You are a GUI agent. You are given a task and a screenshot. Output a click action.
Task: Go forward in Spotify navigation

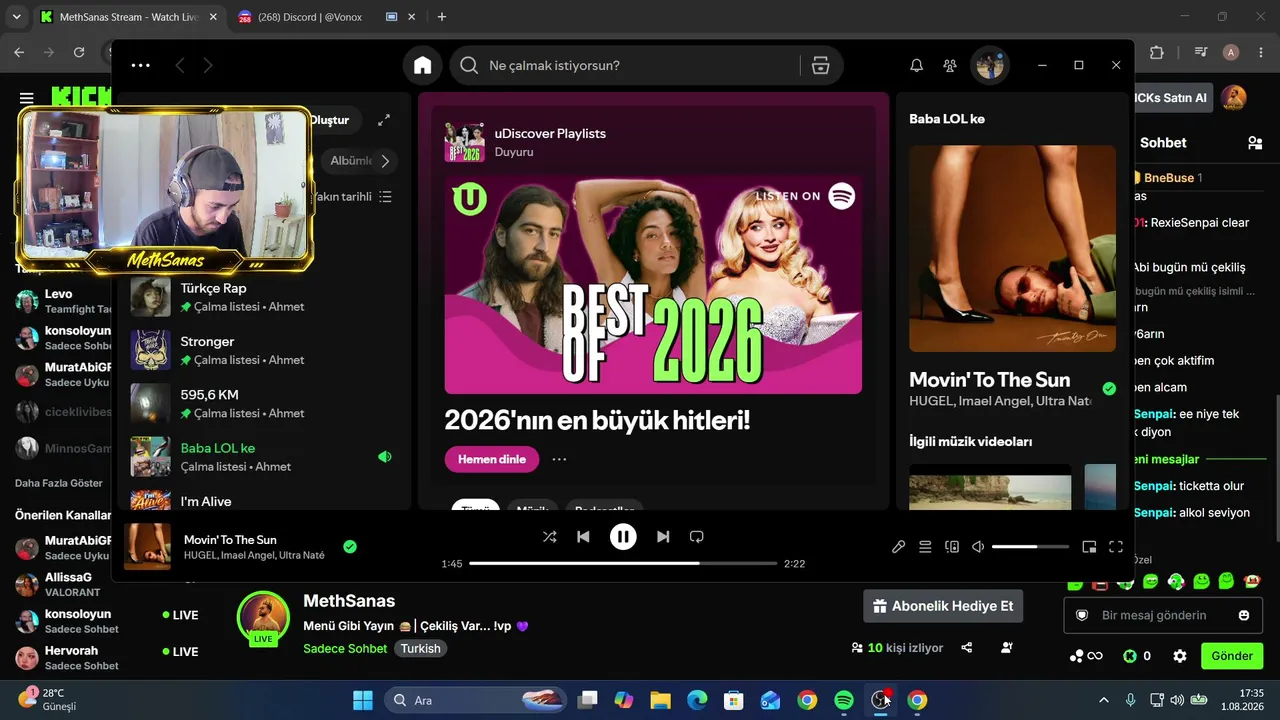pyautogui.click(x=208, y=65)
